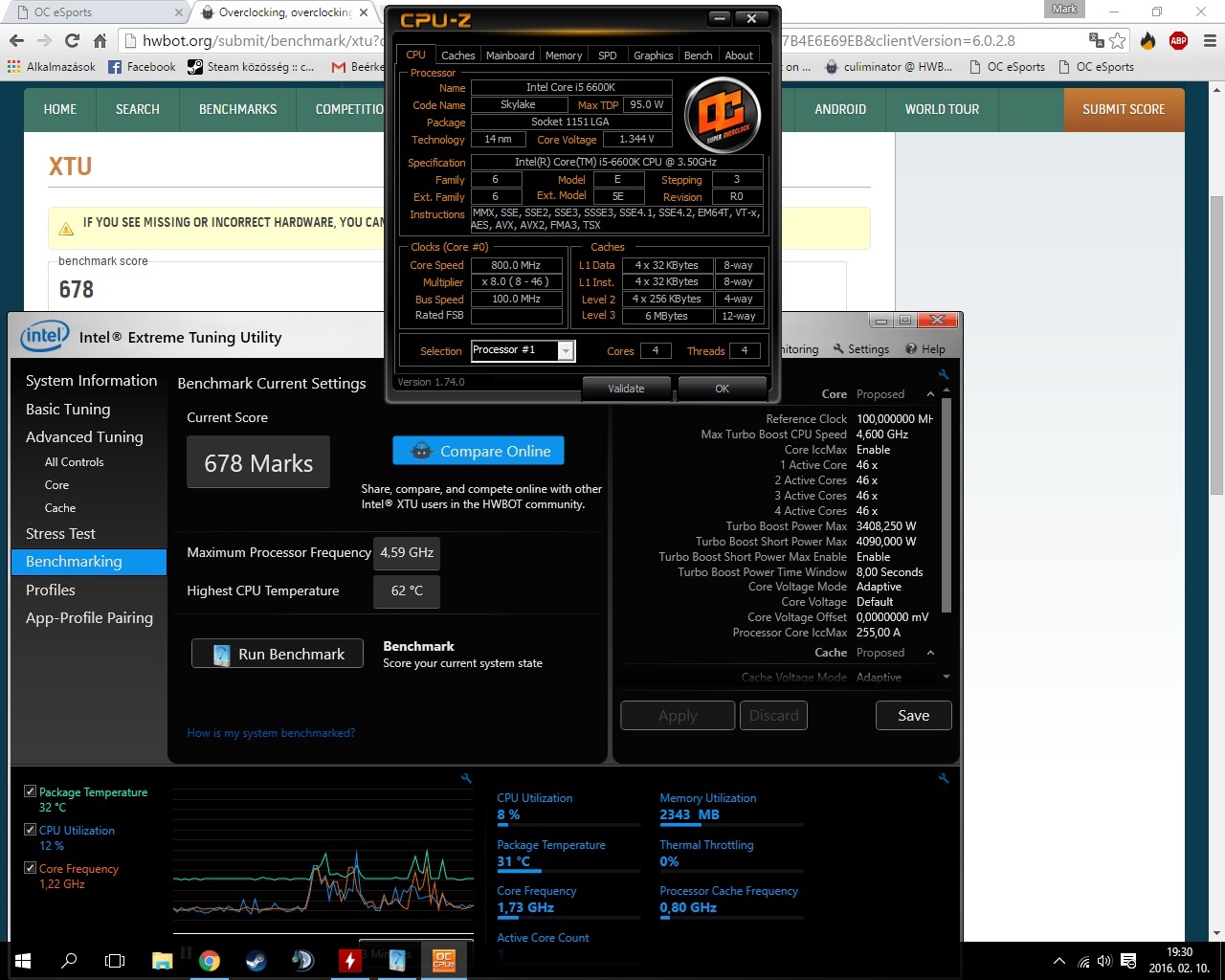The image size is (1225, 980).
Task: Collapse the Core proposed settings section
Action: coord(930,394)
